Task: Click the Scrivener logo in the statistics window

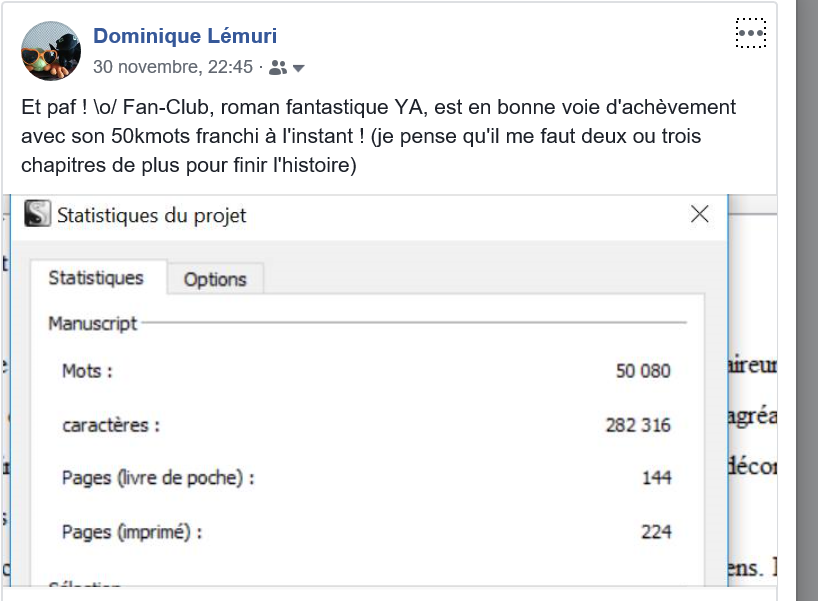Action: tap(38, 214)
